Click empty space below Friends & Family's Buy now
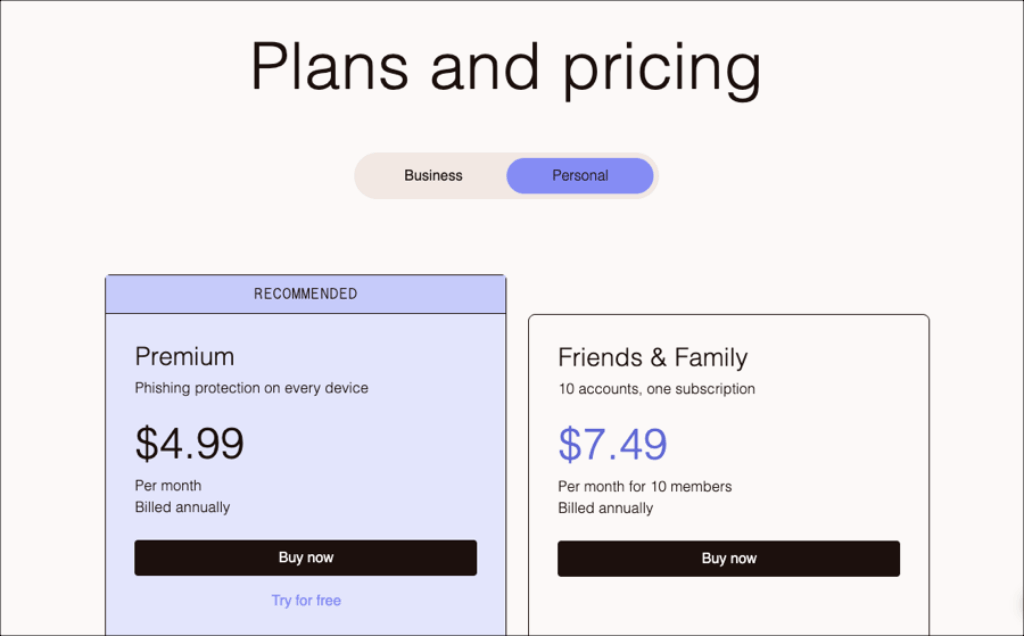Screen dimensions: 1024x636 coord(729,606)
